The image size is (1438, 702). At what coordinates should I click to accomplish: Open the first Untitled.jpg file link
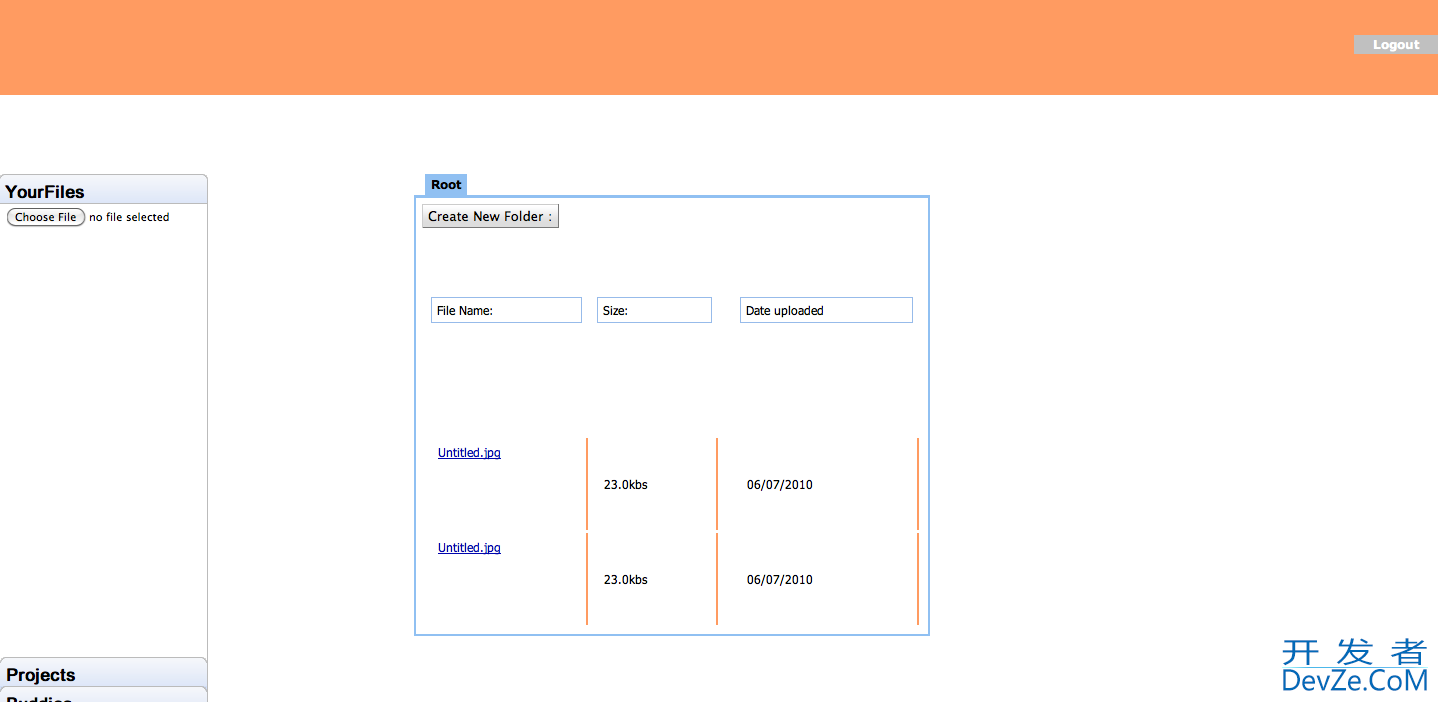[469, 453]
